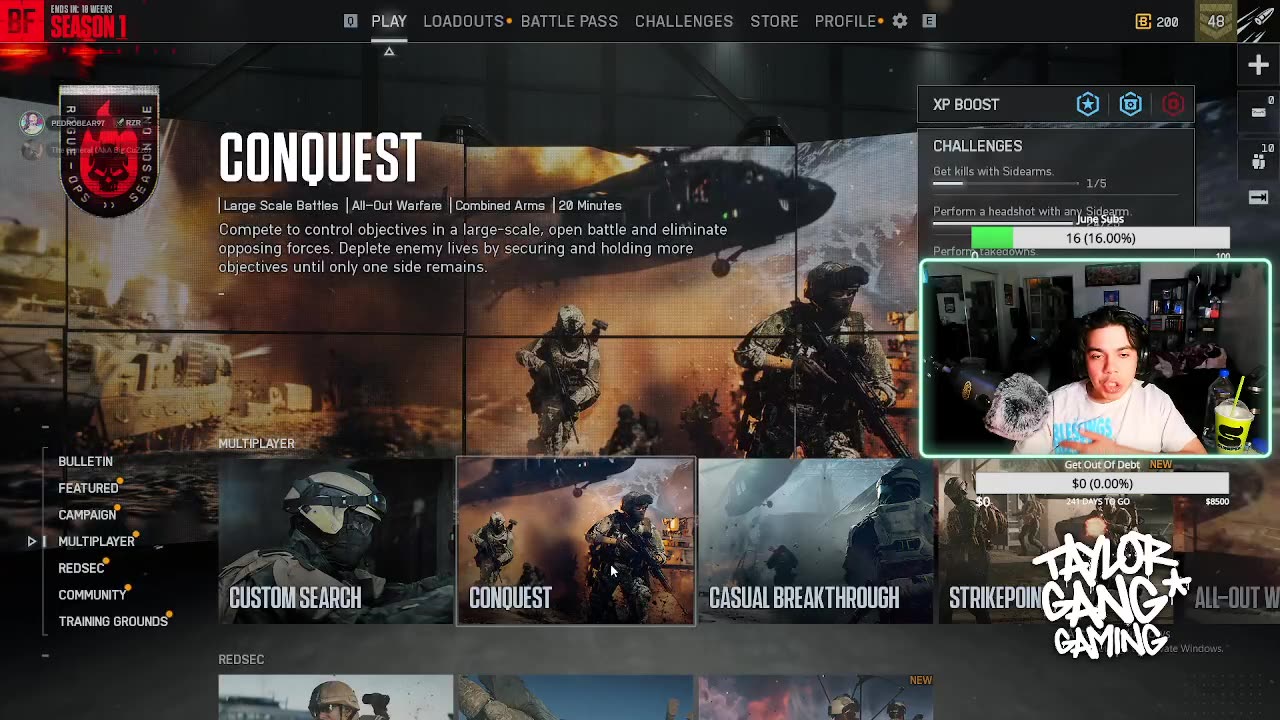Select the blue star XP boost icon
1280x720 pixels.
coord(1088,104)
